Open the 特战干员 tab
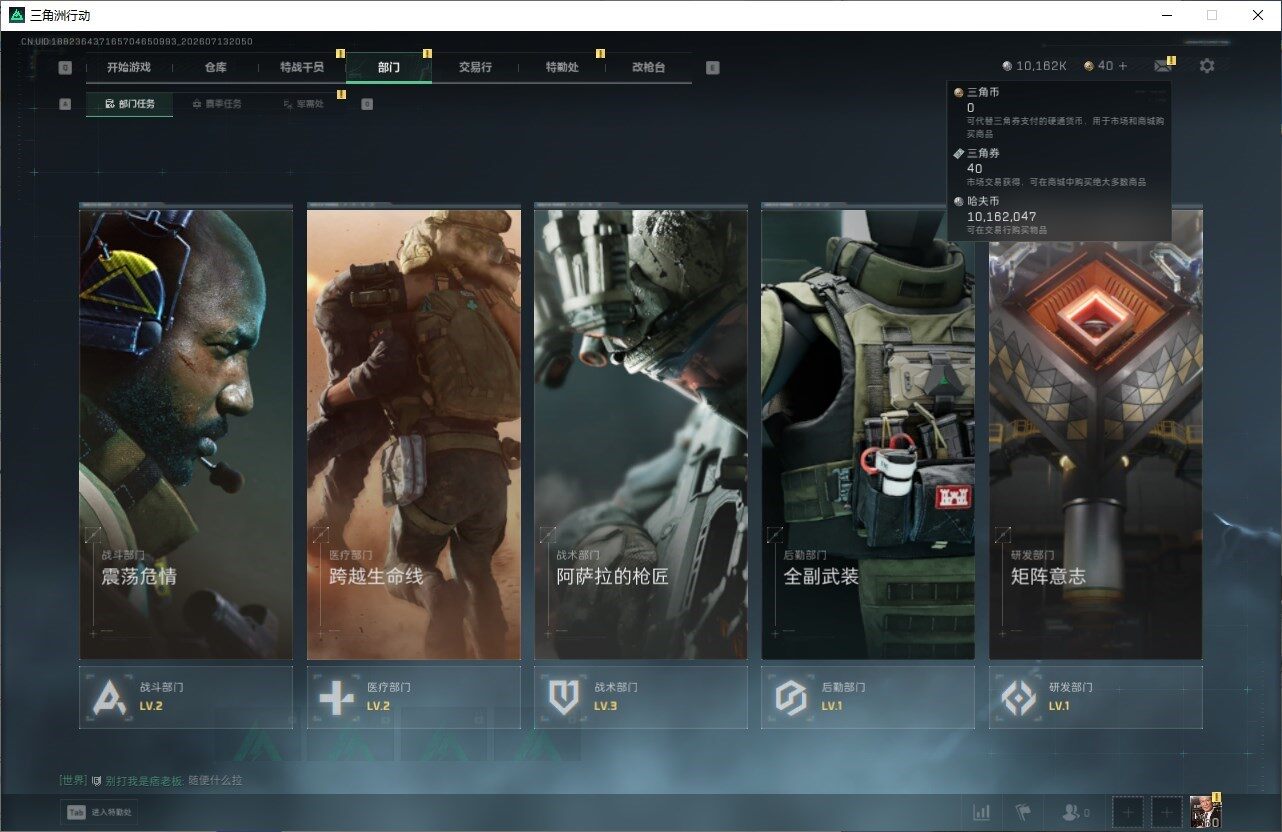Screen dimensions: 1282x832 302,67
